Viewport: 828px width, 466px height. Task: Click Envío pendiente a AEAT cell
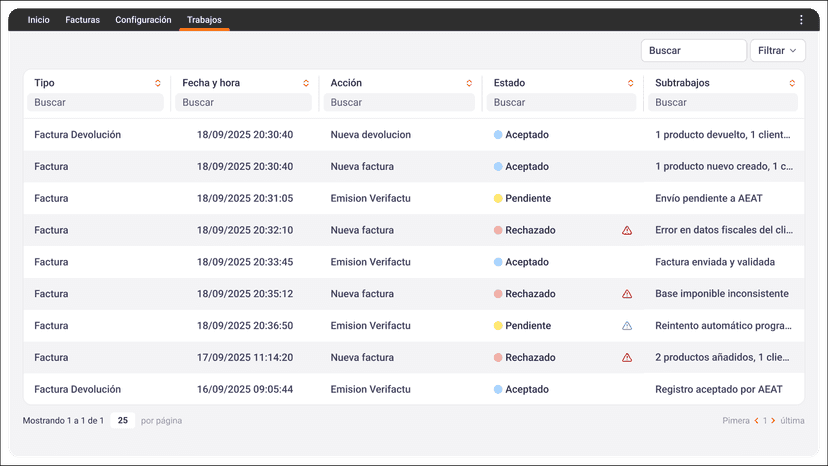tap(709, 198)
